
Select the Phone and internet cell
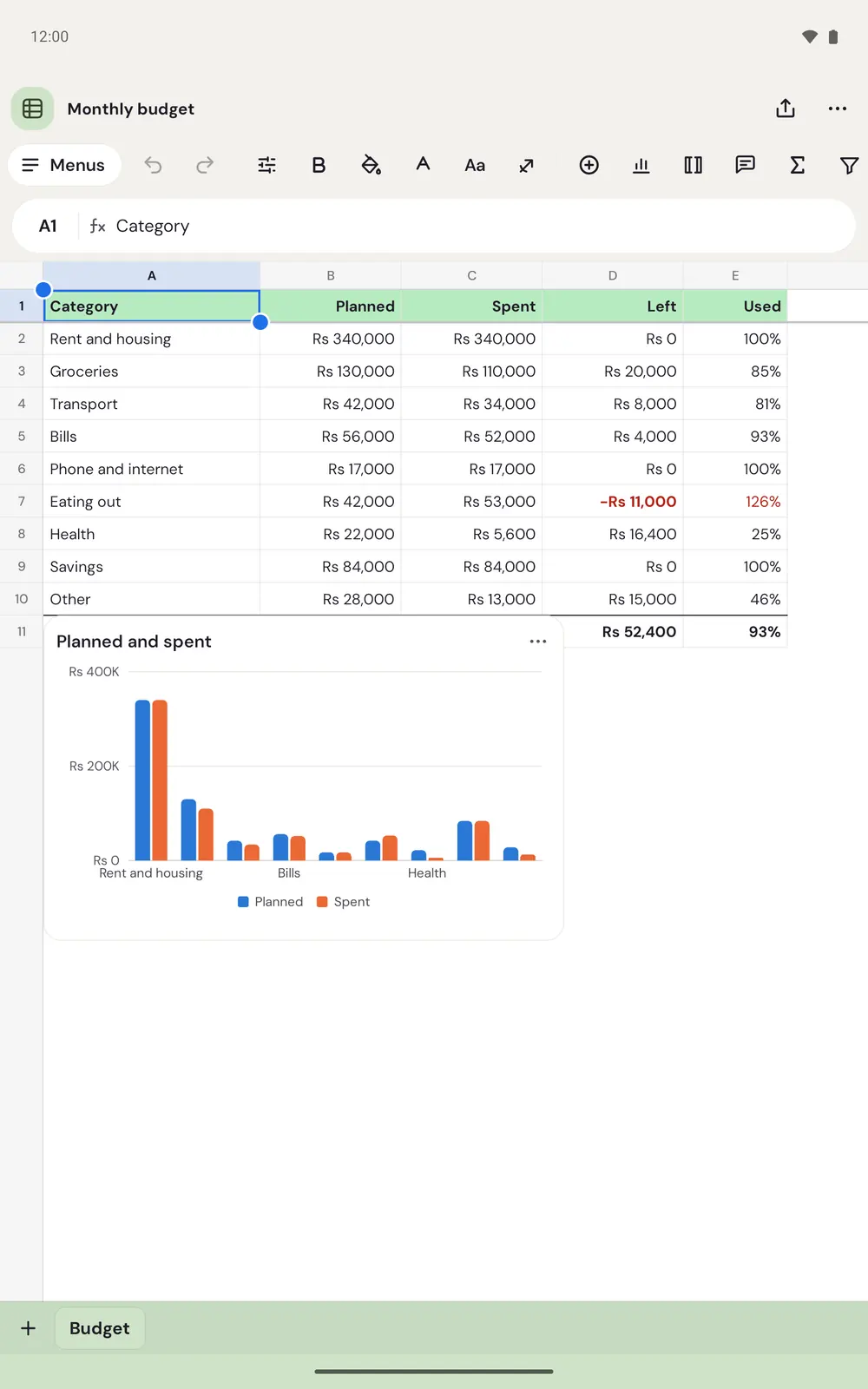[x=152, y=469]
